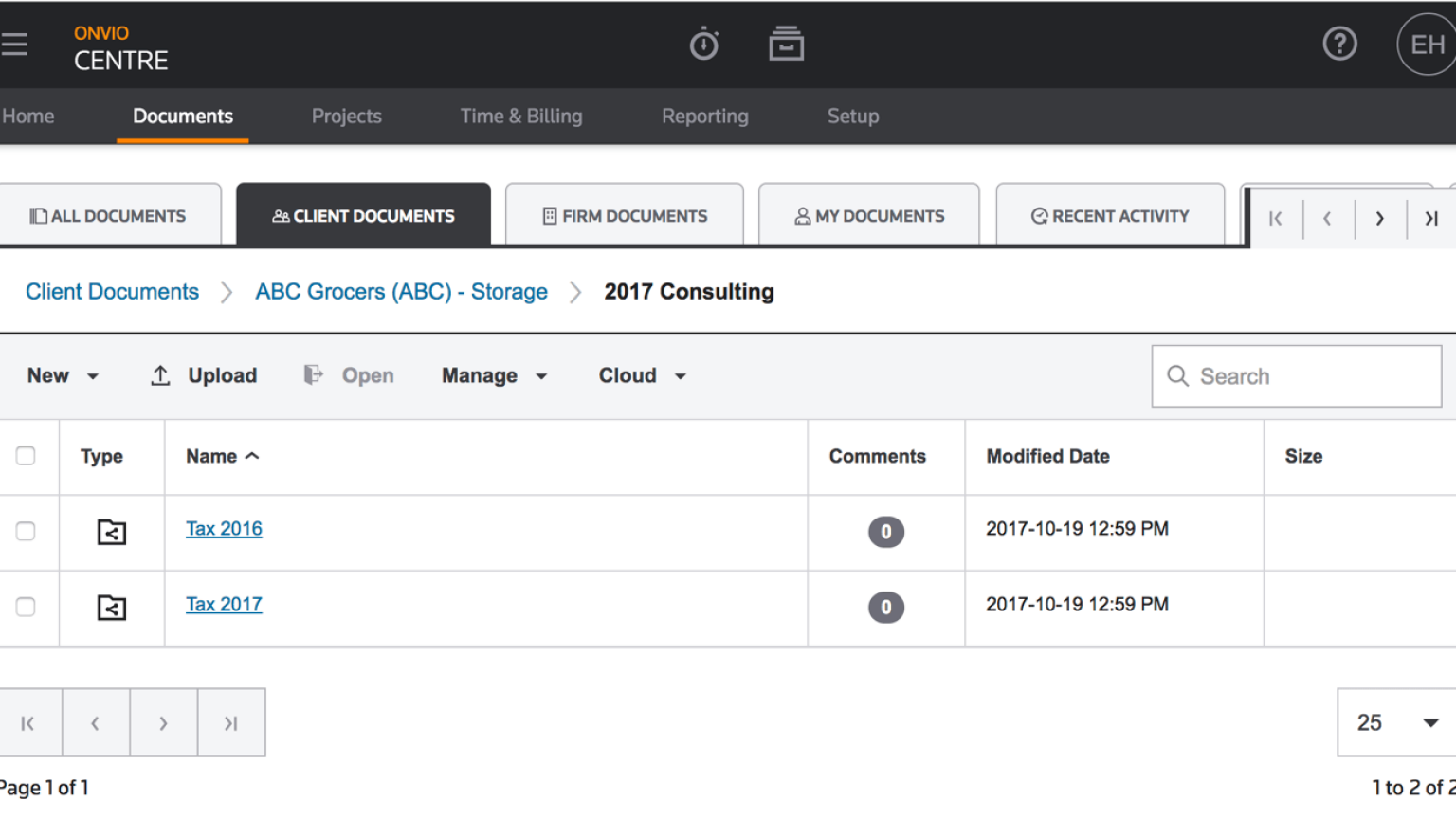Go to the next page of results
The height and width of the screenshot is (819, 1456).
(x=163, y=723)
